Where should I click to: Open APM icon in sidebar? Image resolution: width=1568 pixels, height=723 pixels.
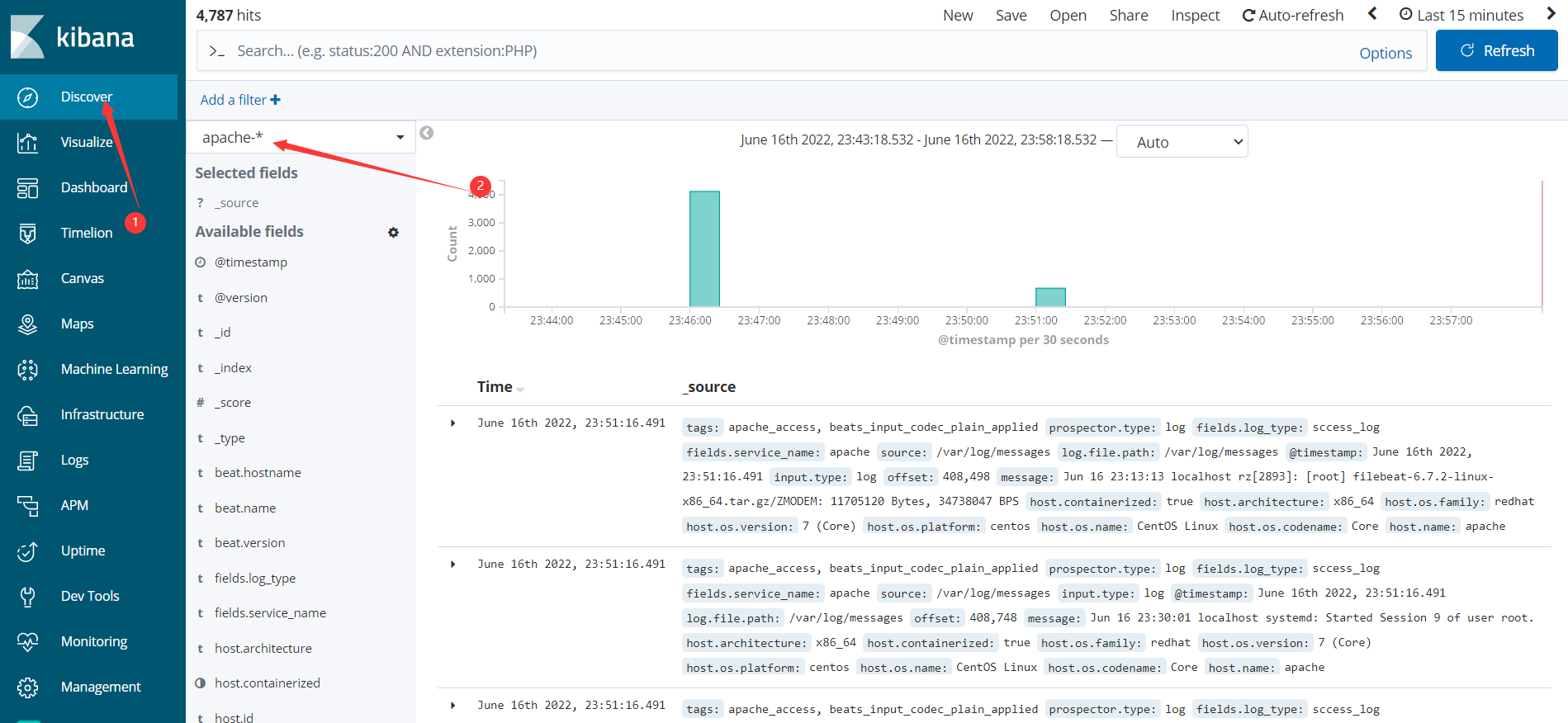27,506
